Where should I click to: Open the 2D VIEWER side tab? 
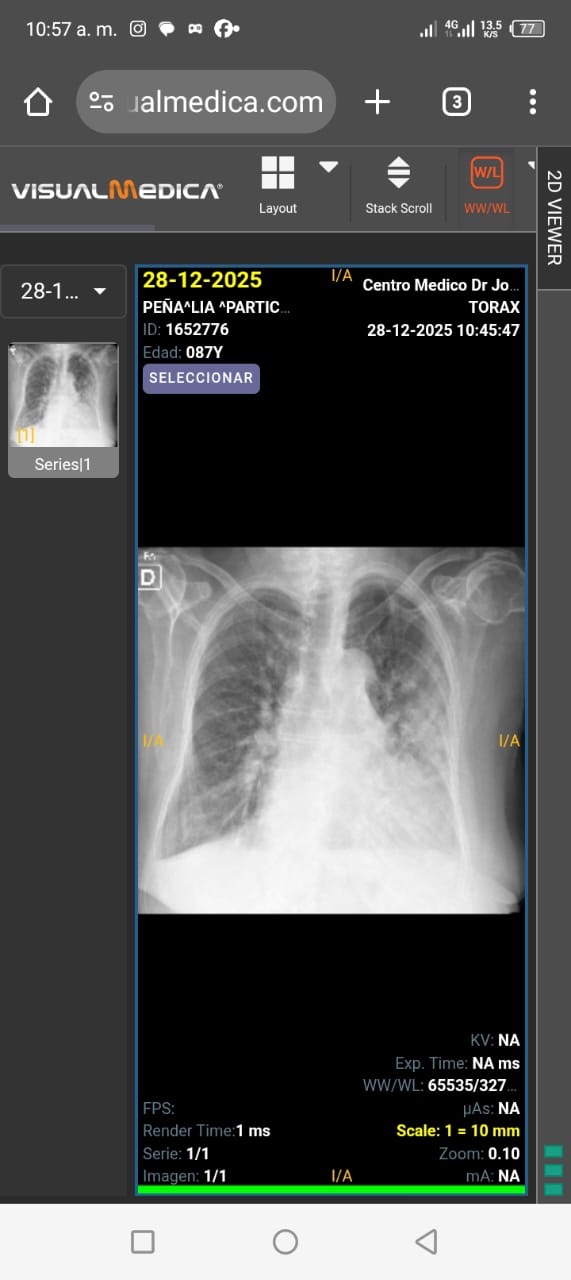[554, 218]
